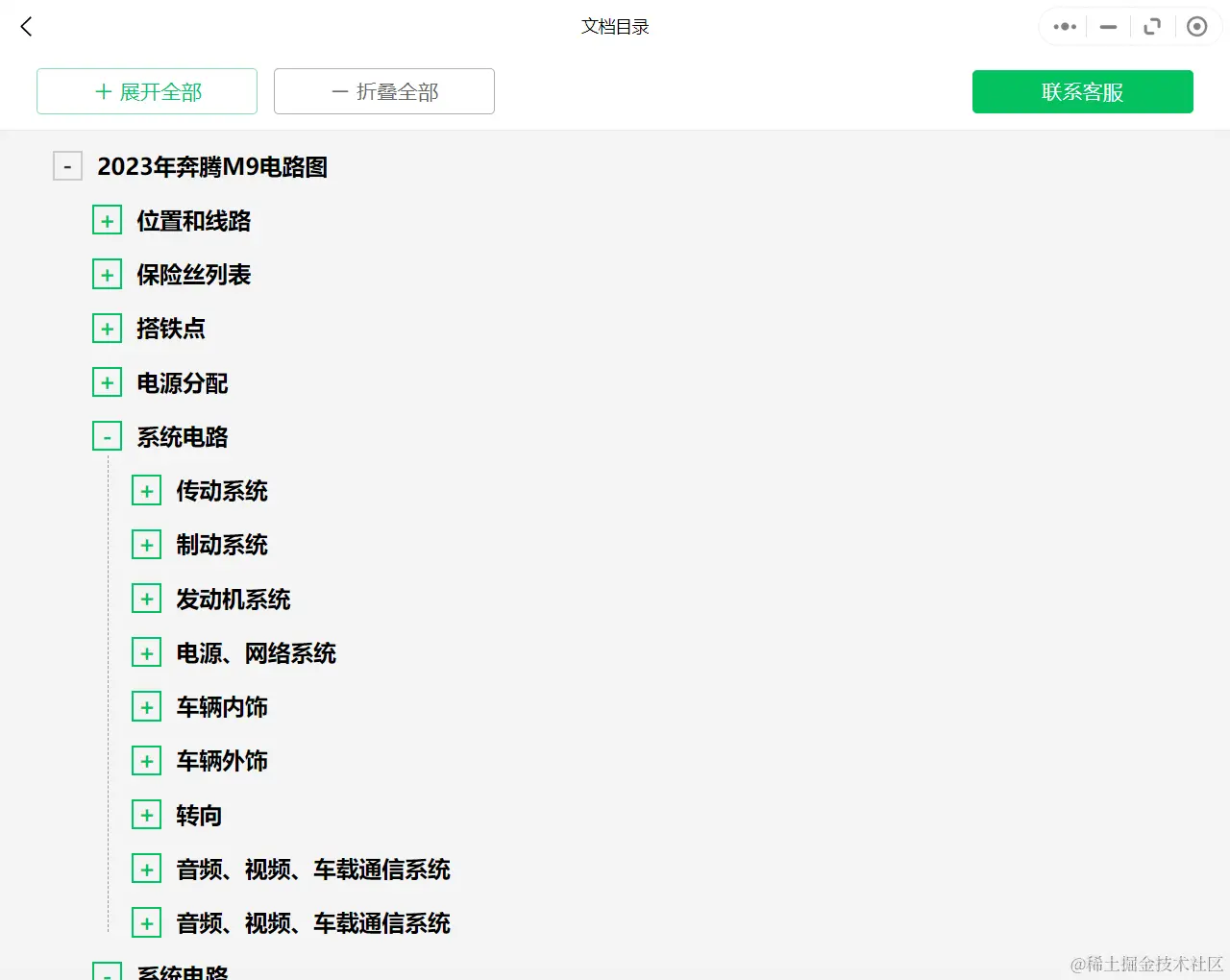This screenshot has height=980, width=1230.
Task: Go back using the back arrow
Action: pos(25,26)
